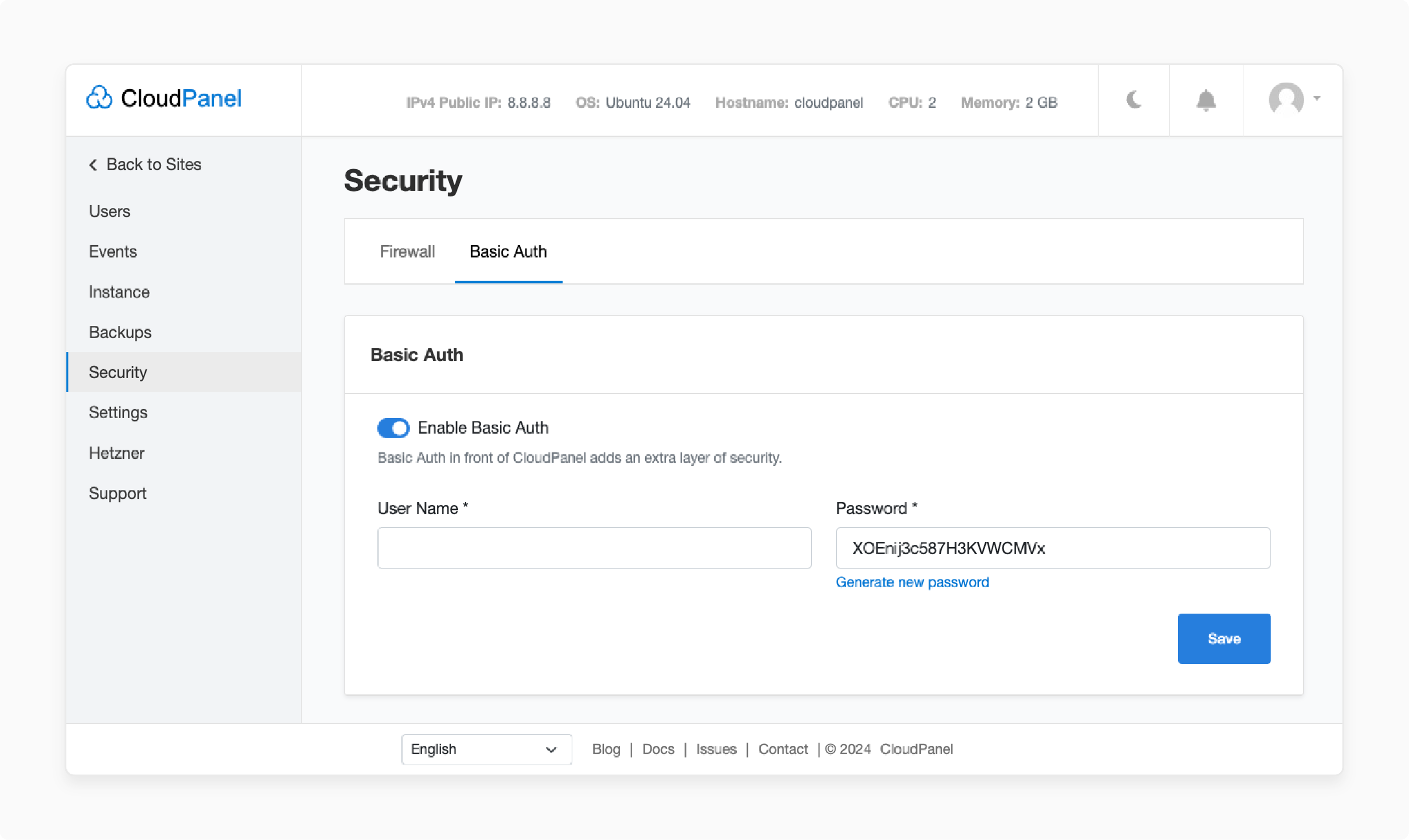Screen dimensions: 1409x840
Task: Click the Memory: 2 GB value
Action: [1009, 103]
